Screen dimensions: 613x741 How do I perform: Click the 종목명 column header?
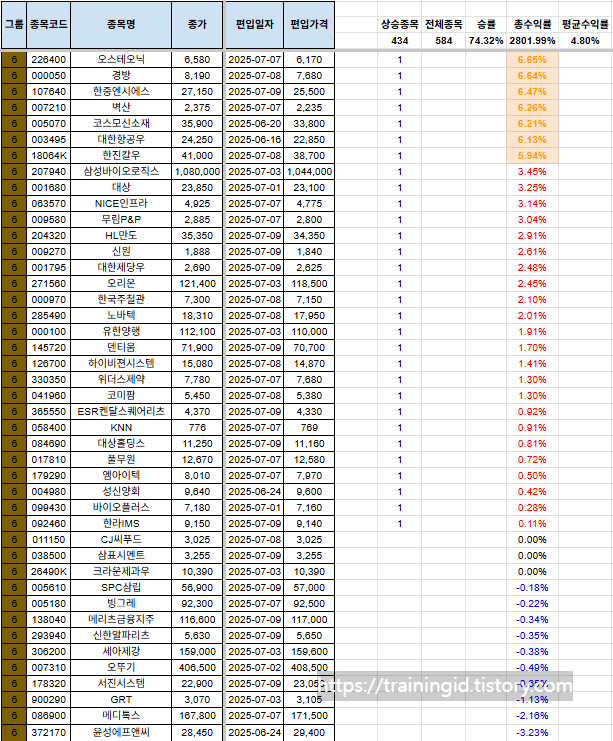121,25
